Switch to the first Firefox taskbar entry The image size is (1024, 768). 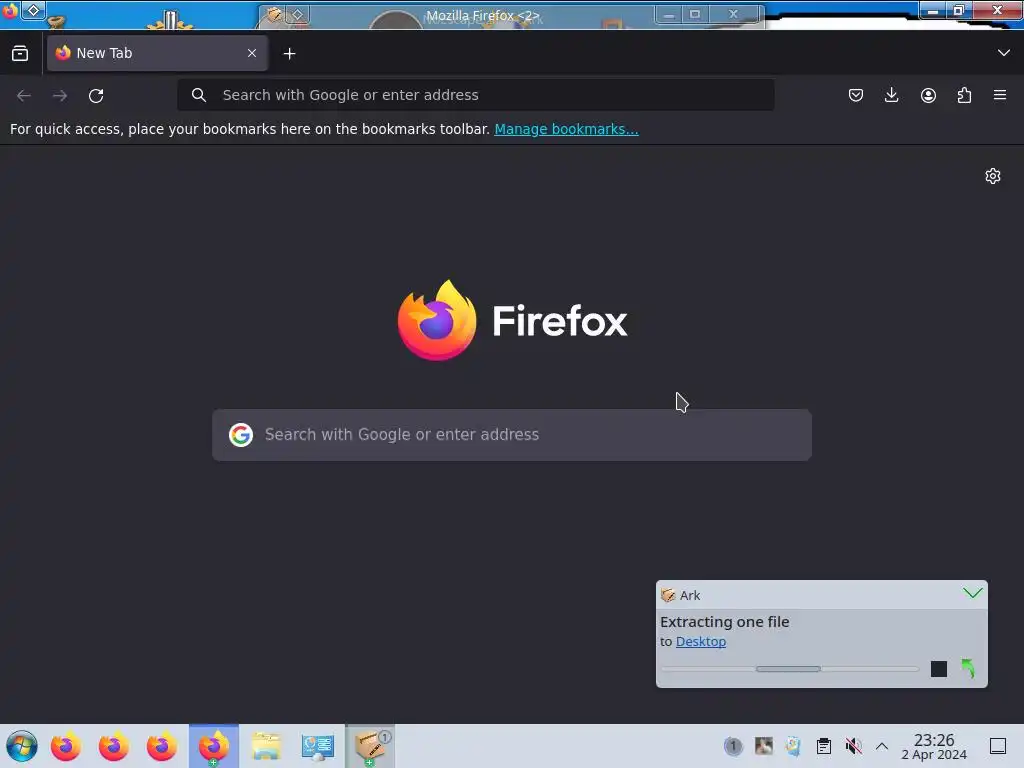(x=66, y=746)
